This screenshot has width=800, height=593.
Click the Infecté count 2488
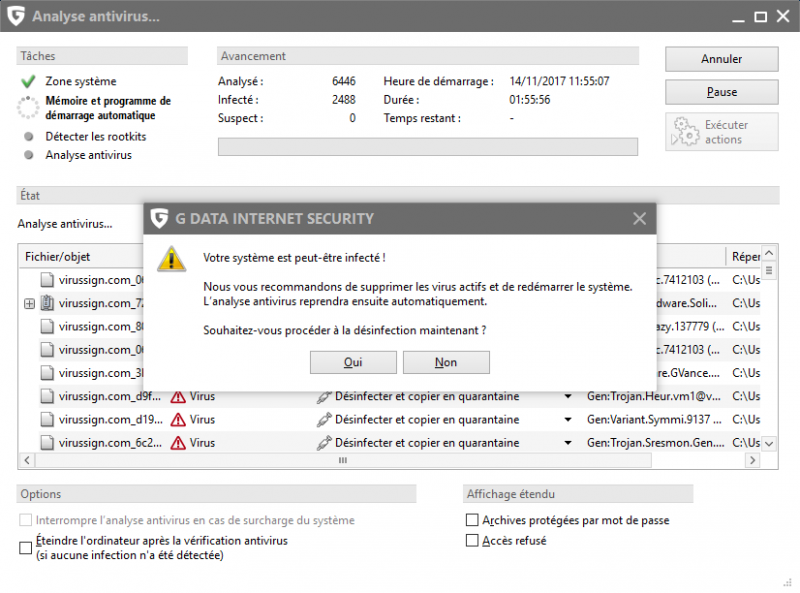344,100
